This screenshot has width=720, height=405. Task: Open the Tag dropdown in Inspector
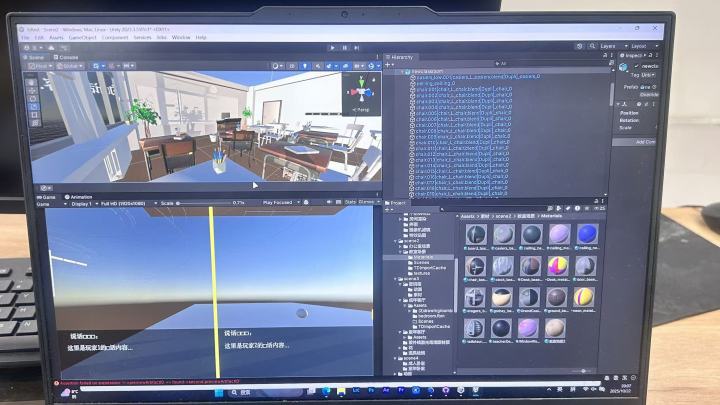[x=647, y=75]
